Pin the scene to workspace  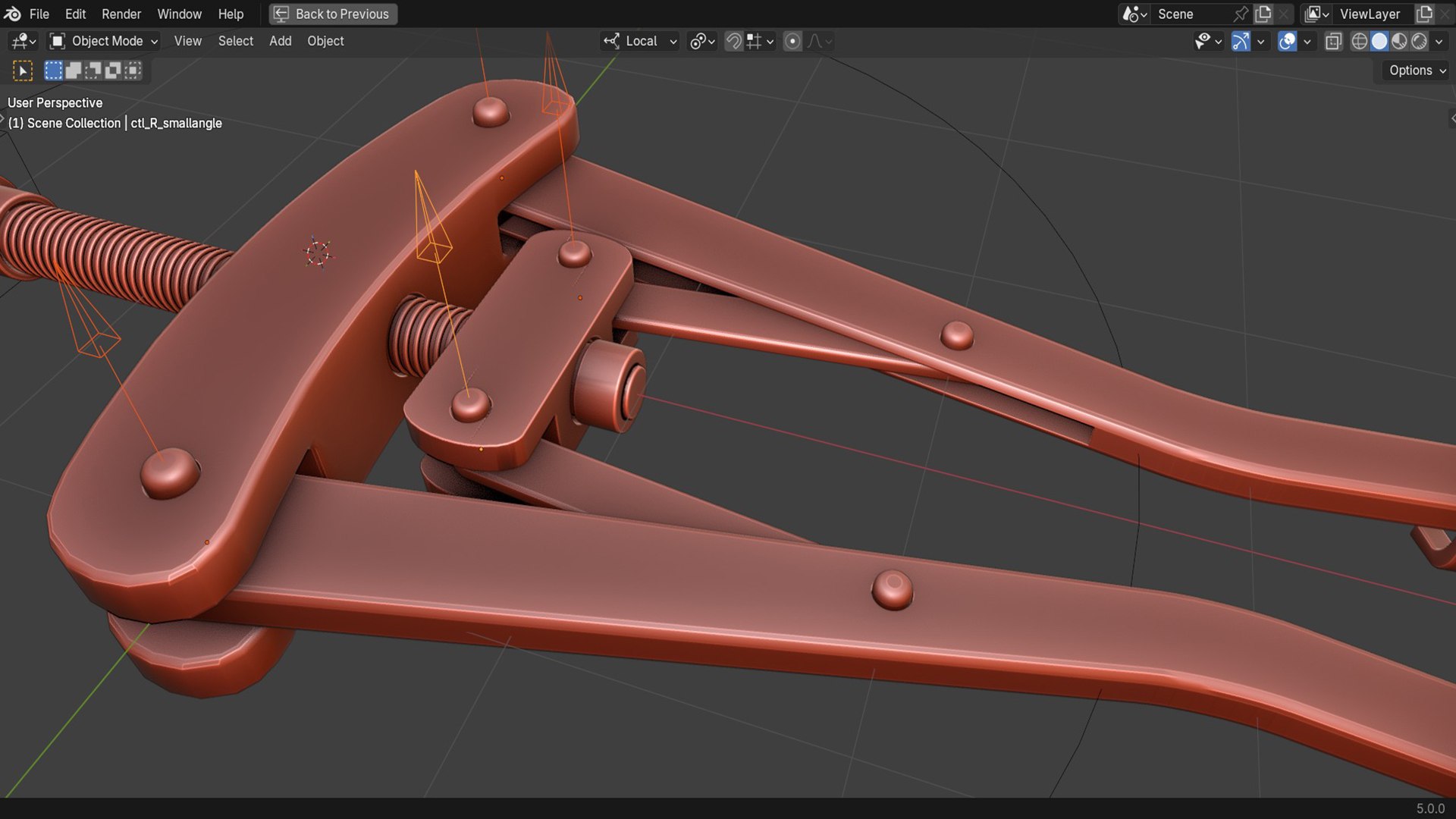pyautogui.click(x=1241, y=14)
